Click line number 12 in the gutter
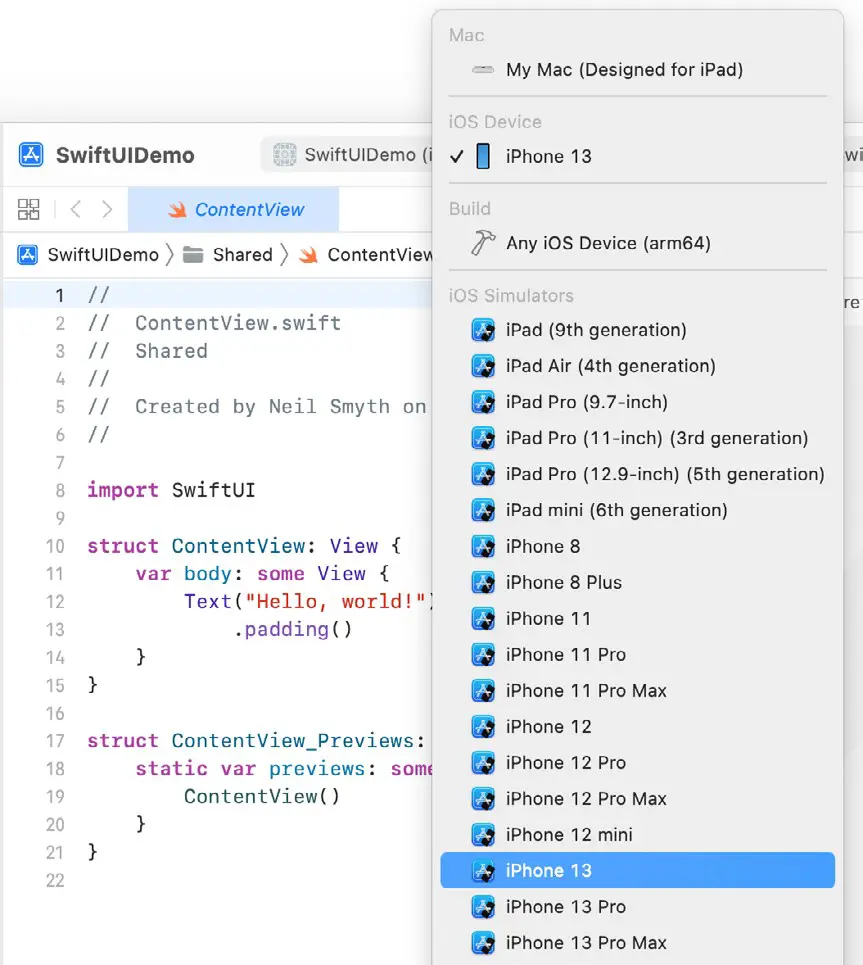The width and height of the screenshot is (863, 965). tap(55, 601)
